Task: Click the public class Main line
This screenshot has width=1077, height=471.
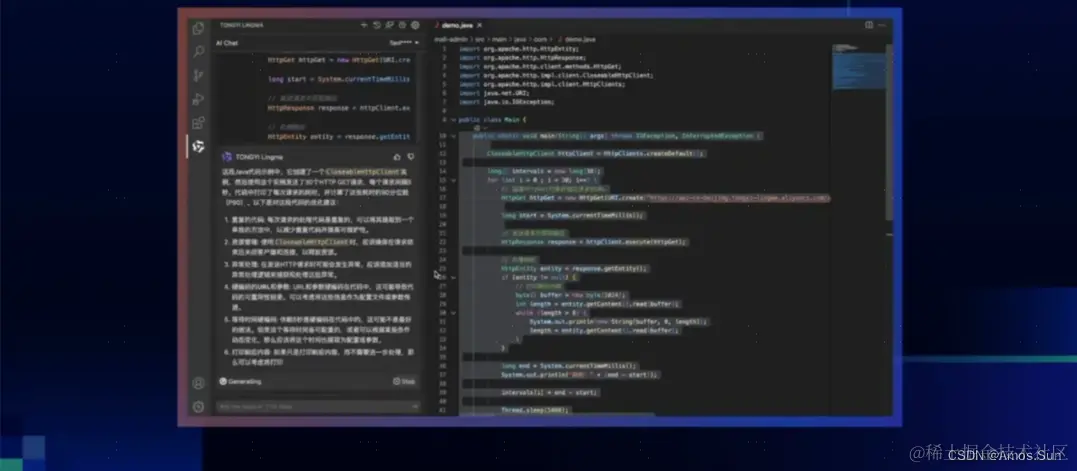Action: [x=492, y=119]
